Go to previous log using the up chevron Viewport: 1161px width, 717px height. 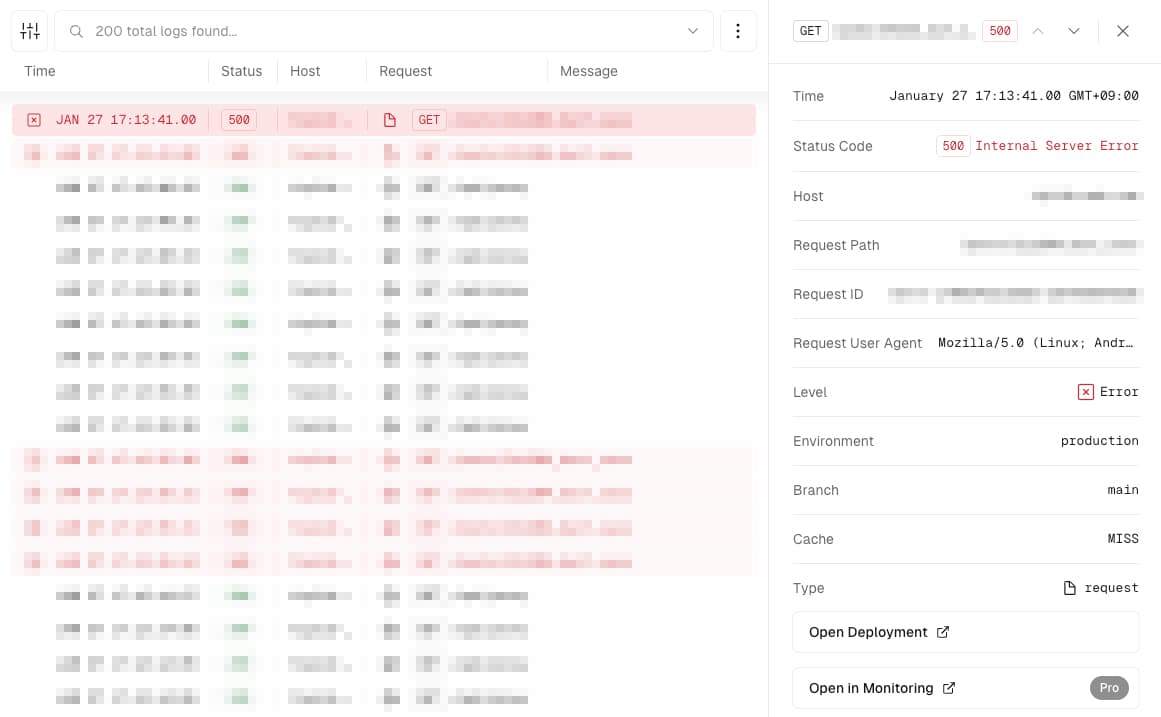click(1038, 31)
